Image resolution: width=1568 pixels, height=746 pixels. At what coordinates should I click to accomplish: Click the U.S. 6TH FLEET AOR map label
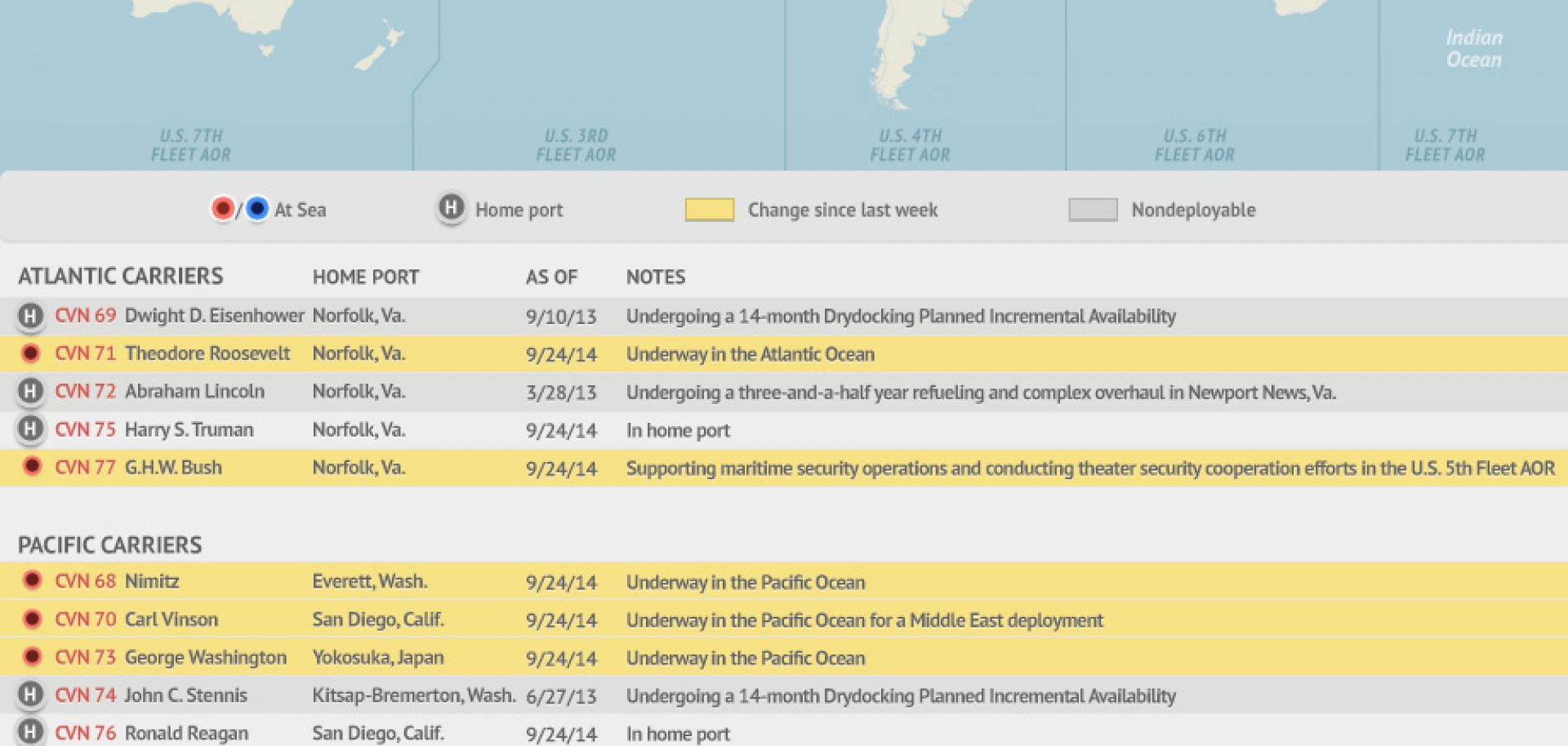point(1195,145)
